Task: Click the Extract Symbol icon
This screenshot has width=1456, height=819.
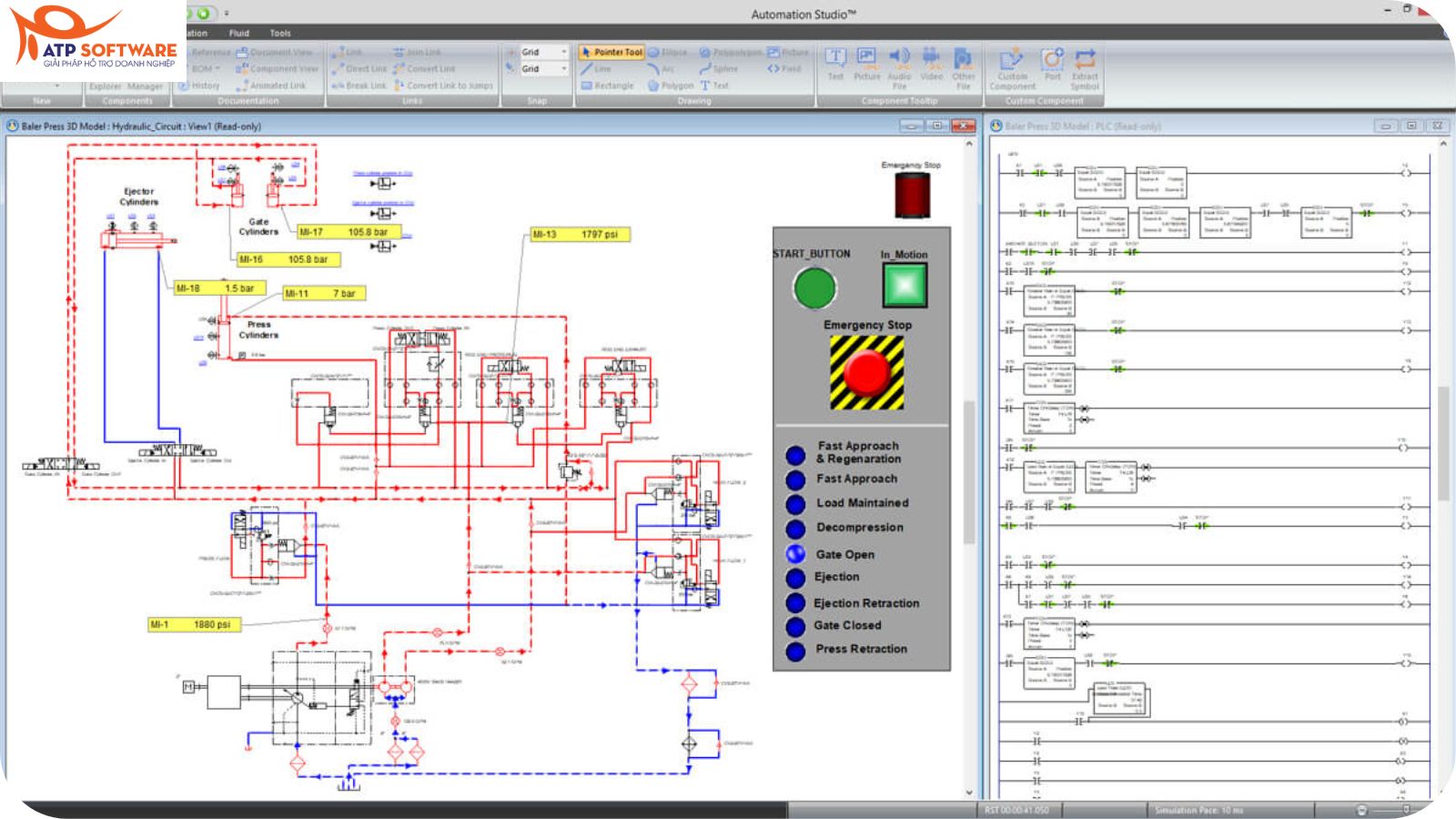Action: (1085, 60)
